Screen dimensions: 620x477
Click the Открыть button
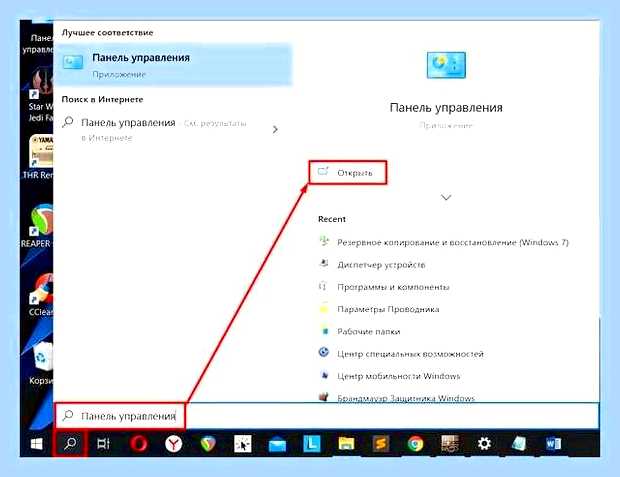pos(347,172)
